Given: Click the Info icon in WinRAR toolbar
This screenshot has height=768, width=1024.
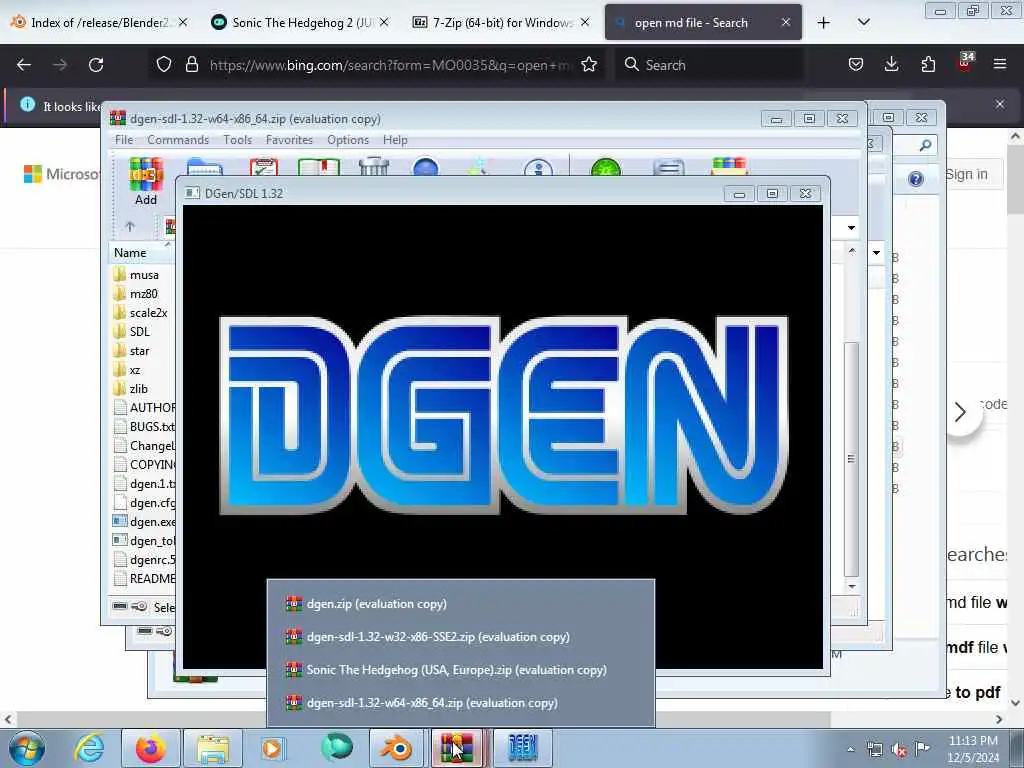Looking at the screenshot, I should coord(538,167).
